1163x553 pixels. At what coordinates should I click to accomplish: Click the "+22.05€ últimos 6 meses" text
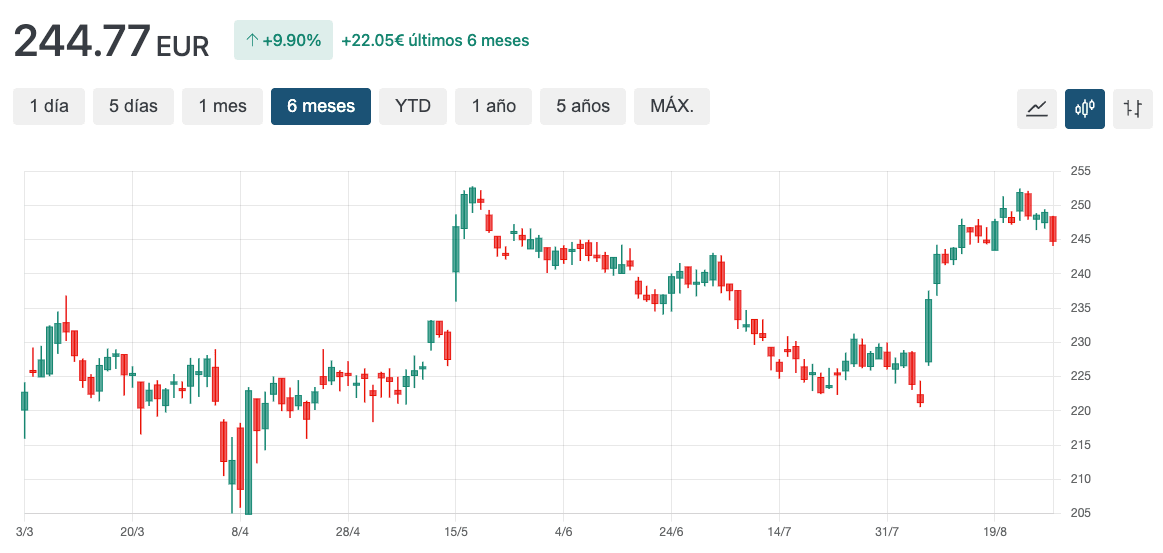click(435, 41)
